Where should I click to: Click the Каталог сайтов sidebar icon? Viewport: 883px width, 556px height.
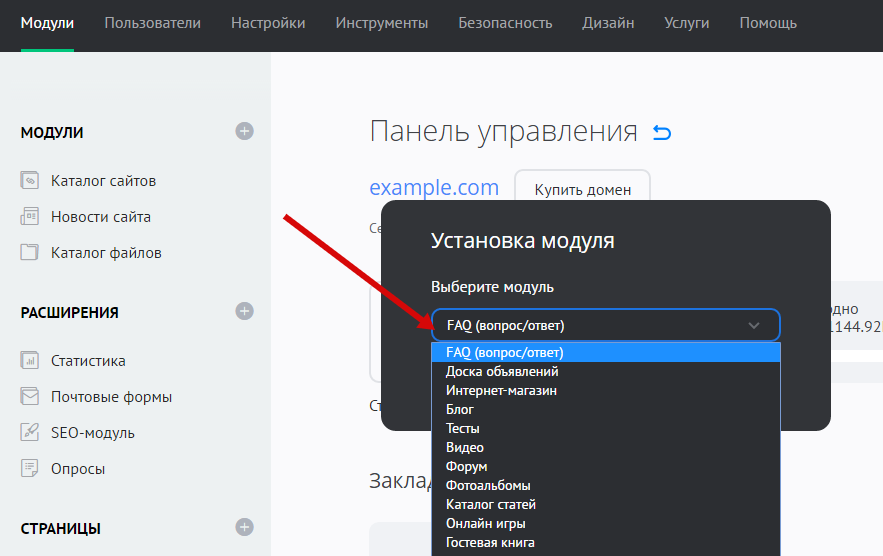coord(29,181)
